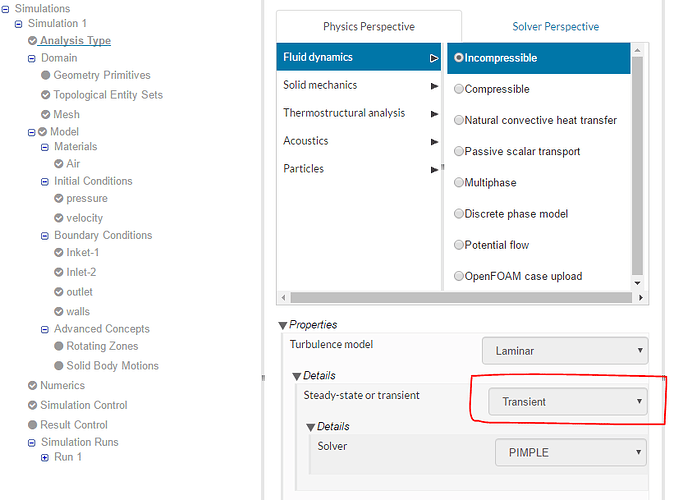
Task: Open the Turbulence model dropdown
Action: point(565,351)
